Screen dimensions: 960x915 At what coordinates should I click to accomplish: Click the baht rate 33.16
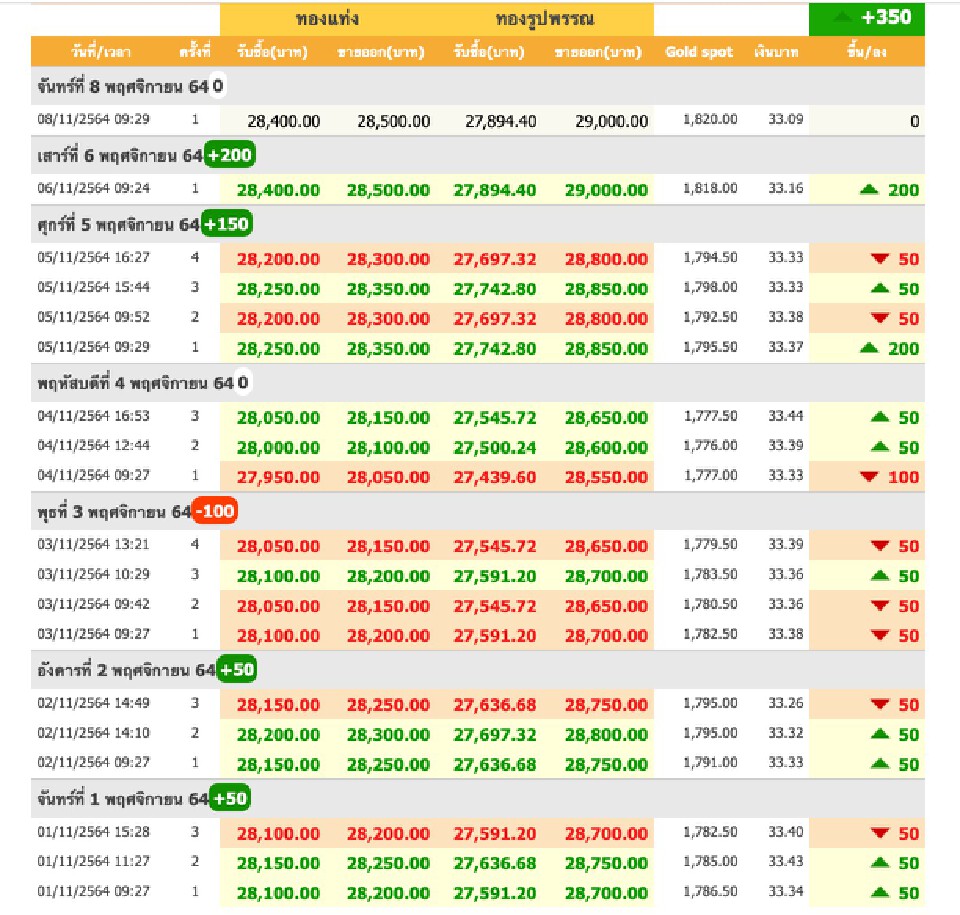click(x=786, y=188)
